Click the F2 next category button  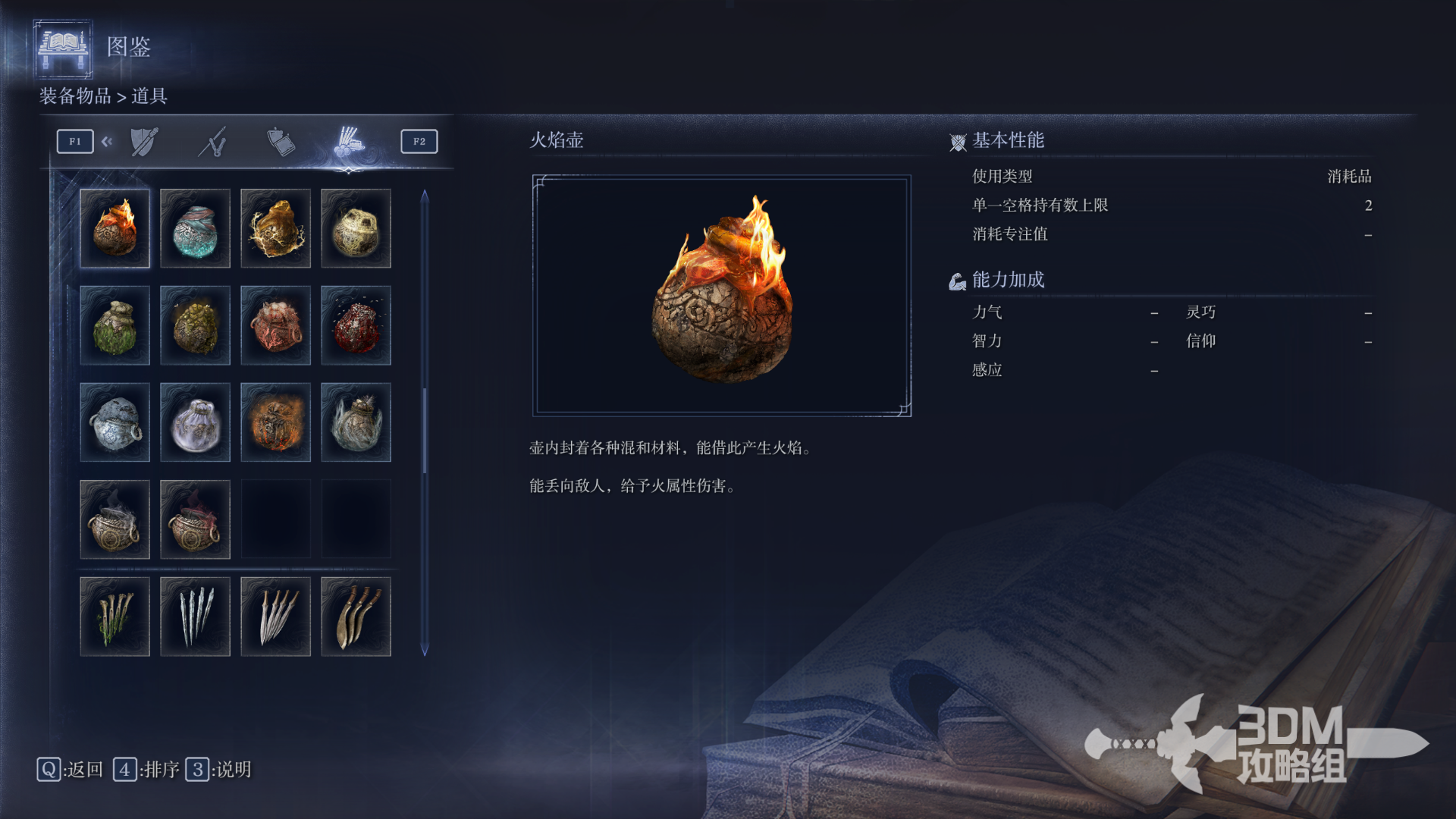coord(419,142)
